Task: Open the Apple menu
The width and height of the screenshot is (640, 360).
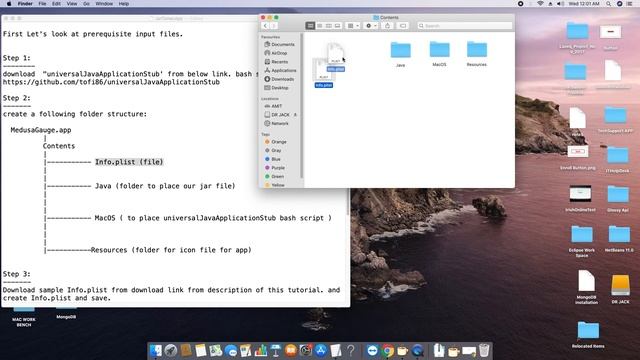Action: pyautogui.click(x=9, y=4)
